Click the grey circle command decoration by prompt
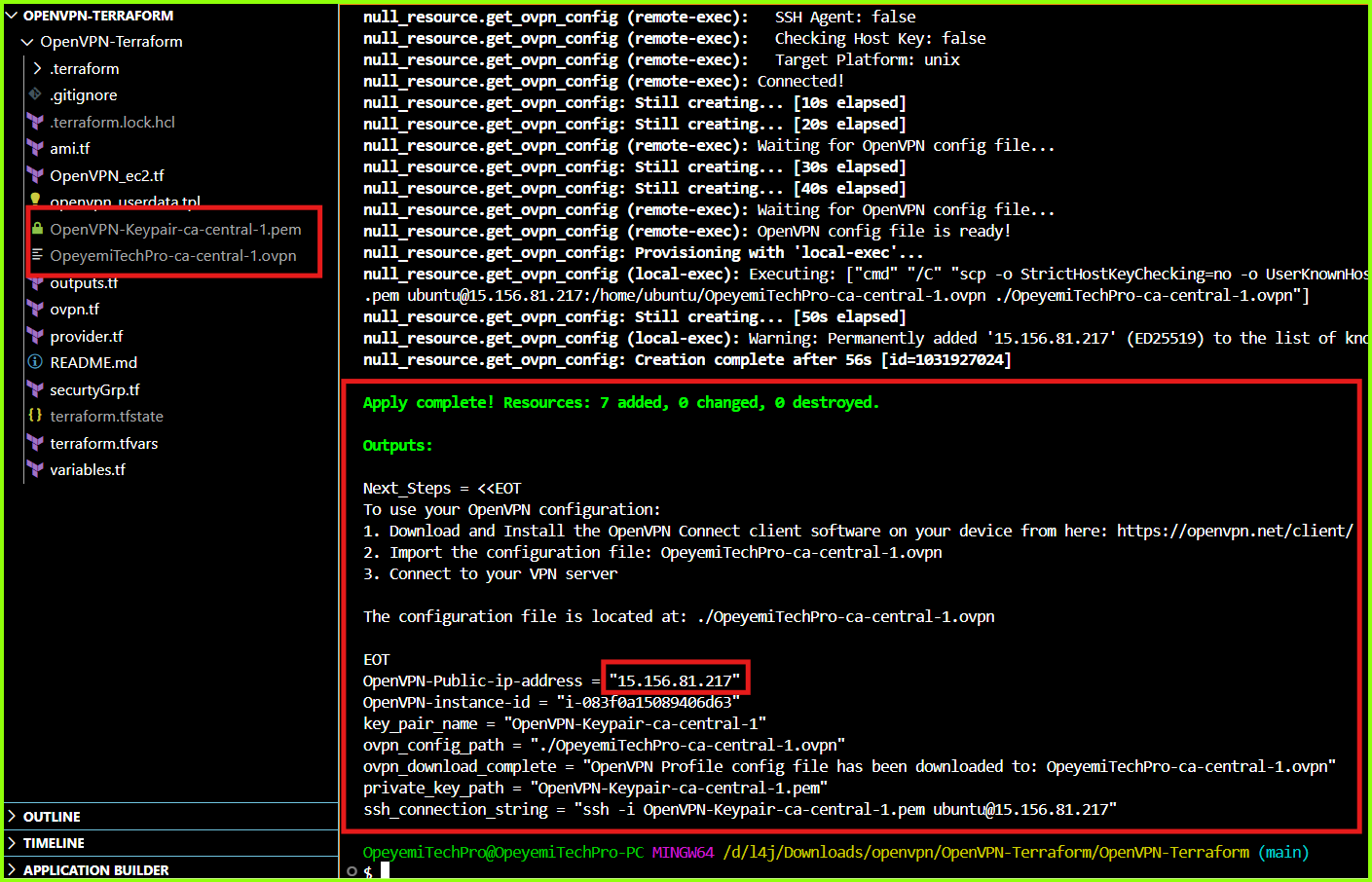This screenshot has height=882, width=1372. coord(352,871)
